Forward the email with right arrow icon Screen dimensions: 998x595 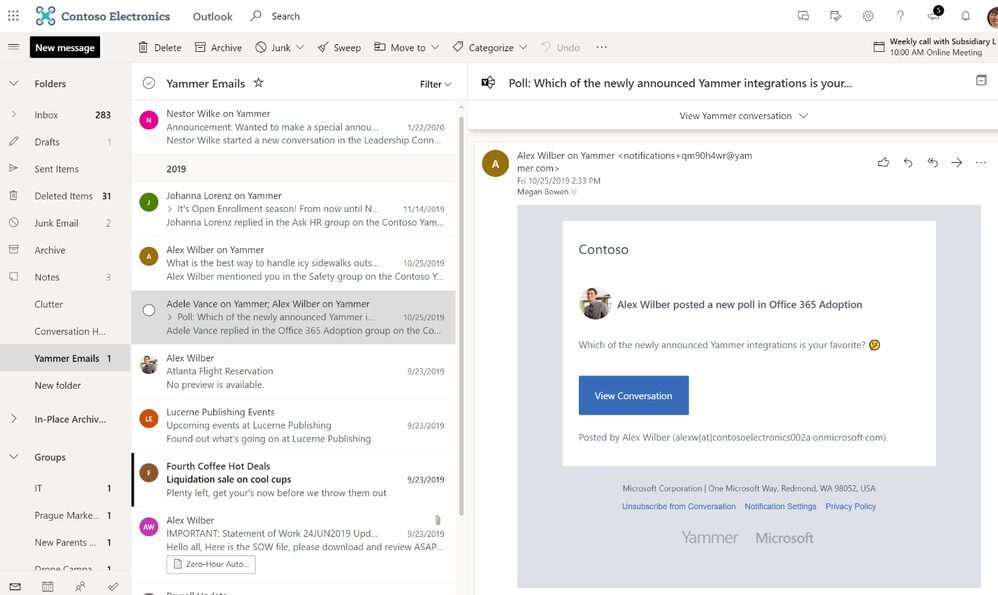[x=957, y=162]
